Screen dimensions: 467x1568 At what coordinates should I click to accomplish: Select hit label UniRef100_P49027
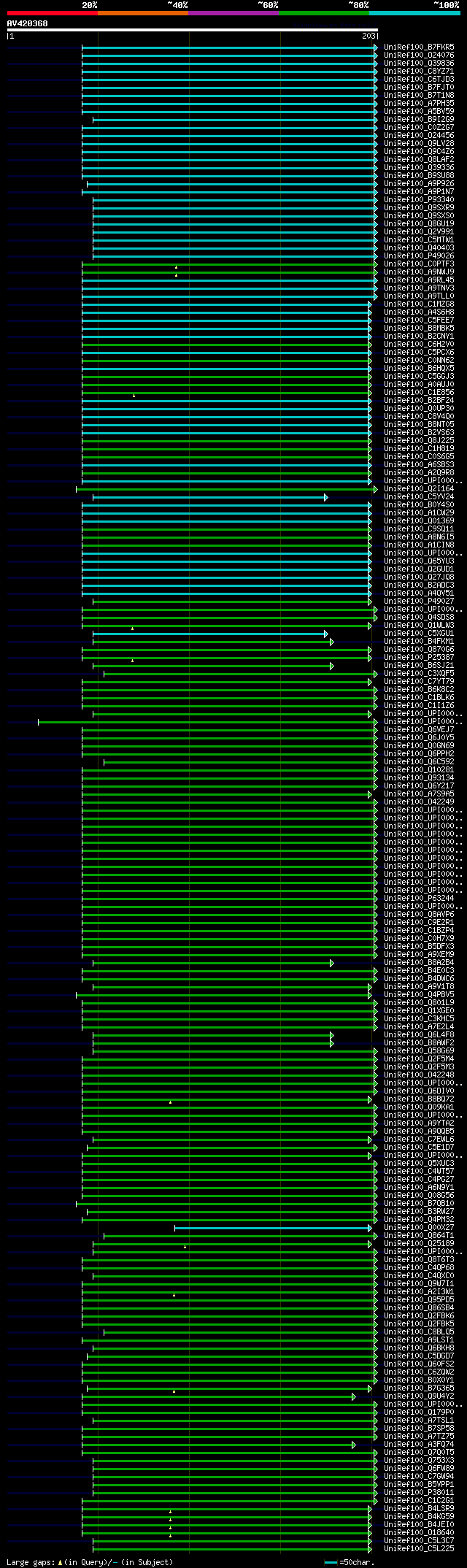coord(419,602)
